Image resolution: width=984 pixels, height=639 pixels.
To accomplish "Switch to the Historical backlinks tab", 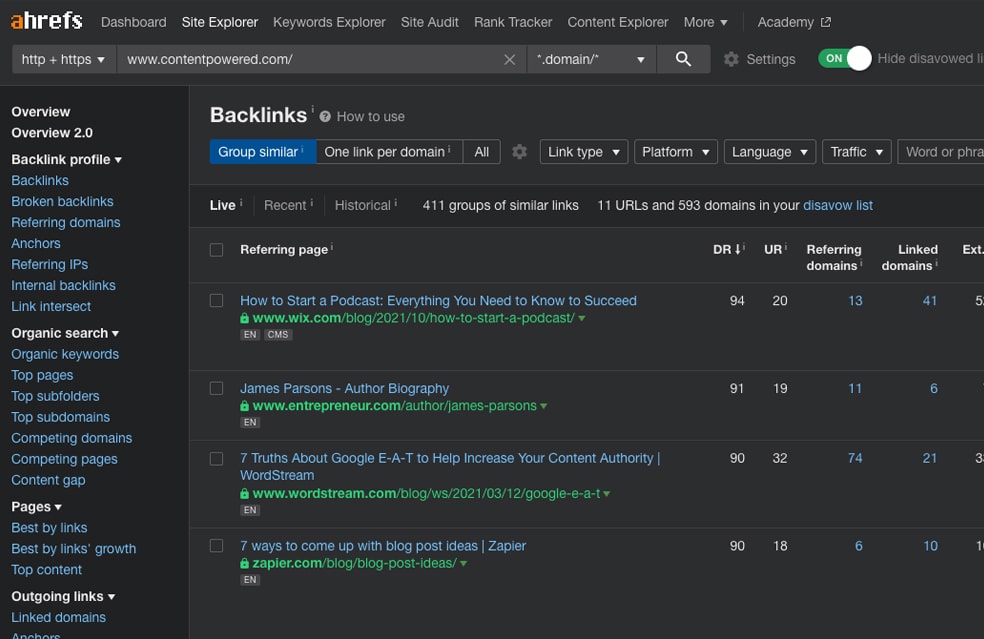I will (363, 205).
